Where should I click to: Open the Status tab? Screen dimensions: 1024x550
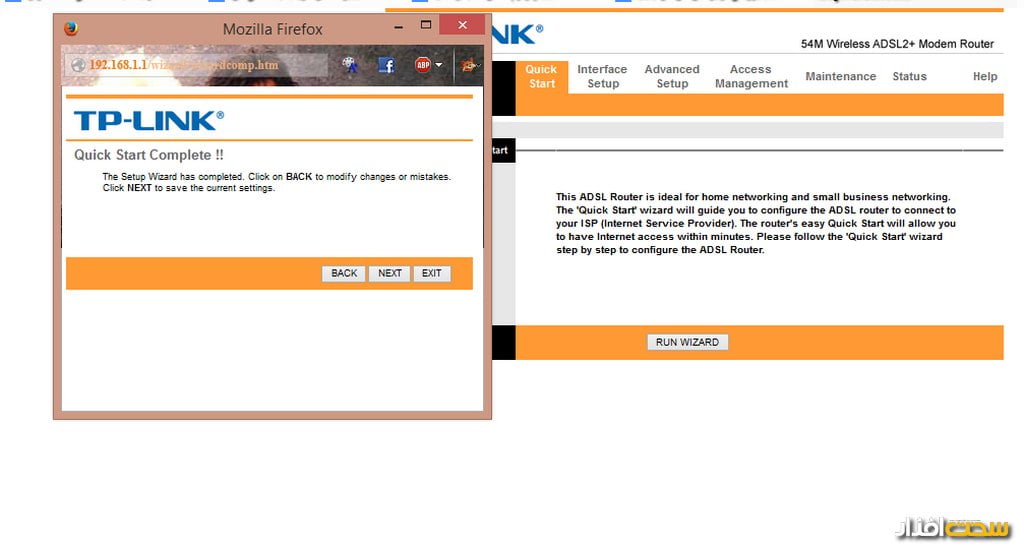click(909, 77)
